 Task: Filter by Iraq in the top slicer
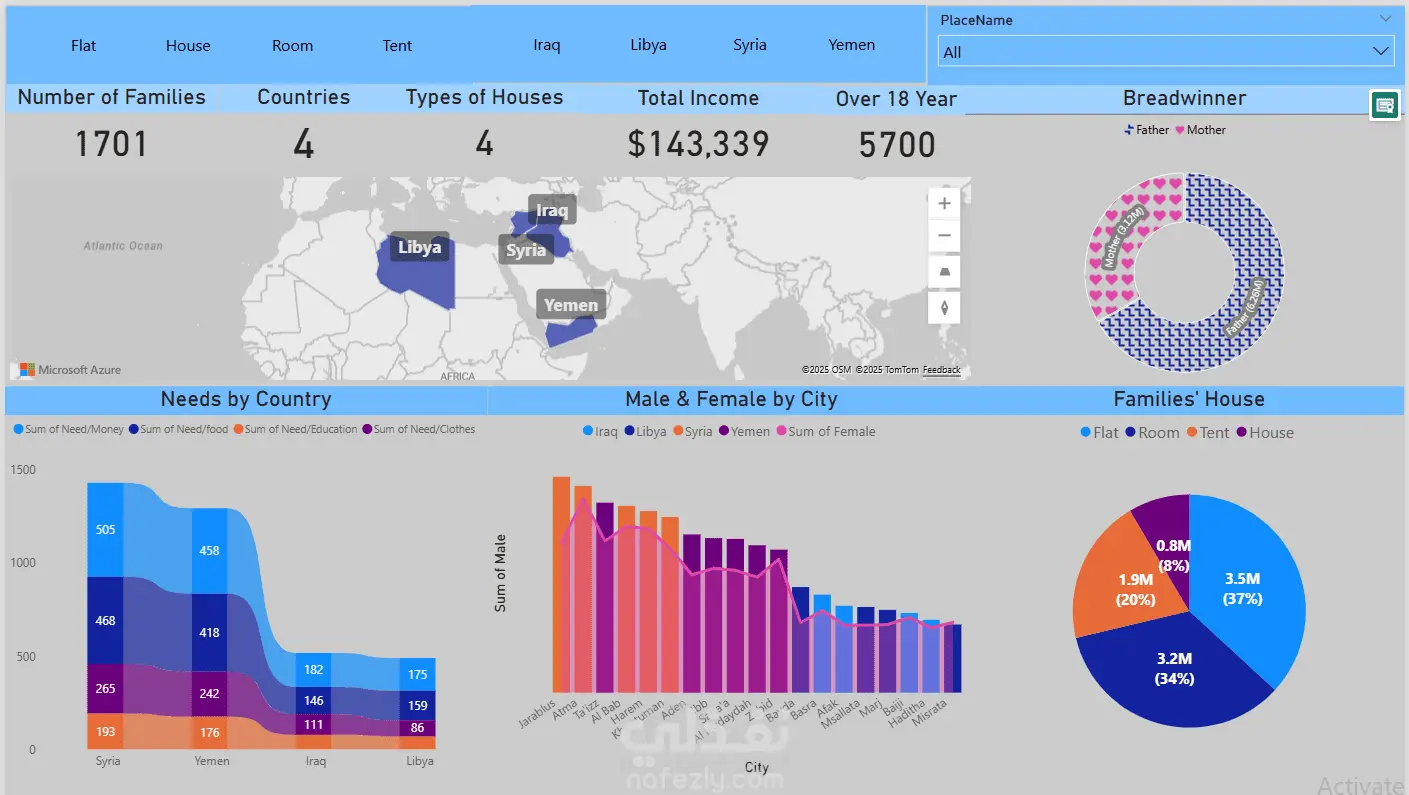(x=547, y=45)
